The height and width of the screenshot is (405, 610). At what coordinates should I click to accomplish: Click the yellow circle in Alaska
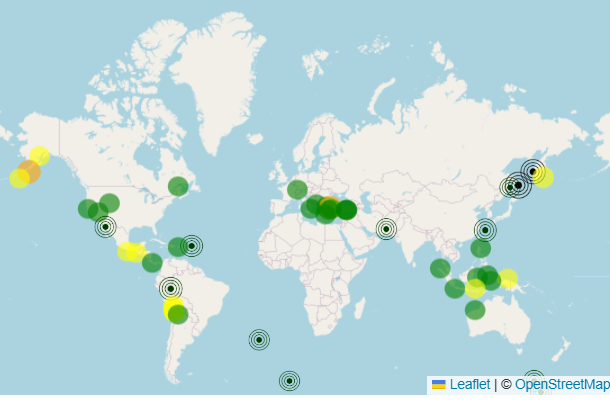(x=40, y=155)
